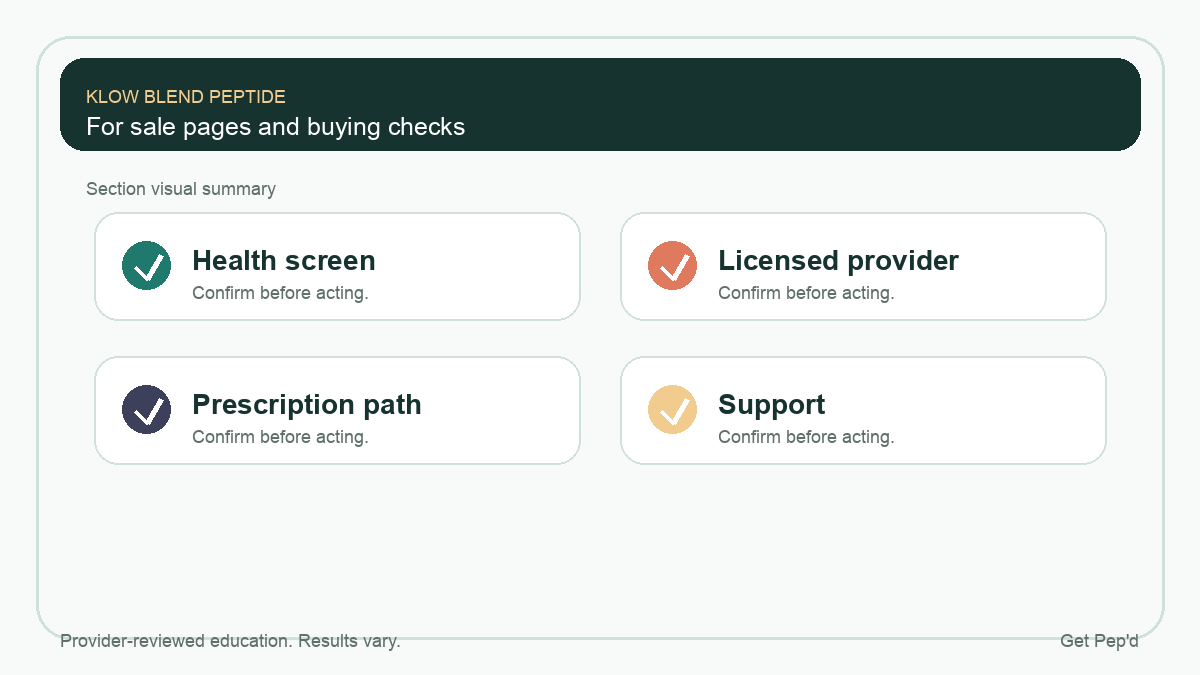
Task: Click the dark purple checkmark beside Prescription path
Action: tap(147, 410)
